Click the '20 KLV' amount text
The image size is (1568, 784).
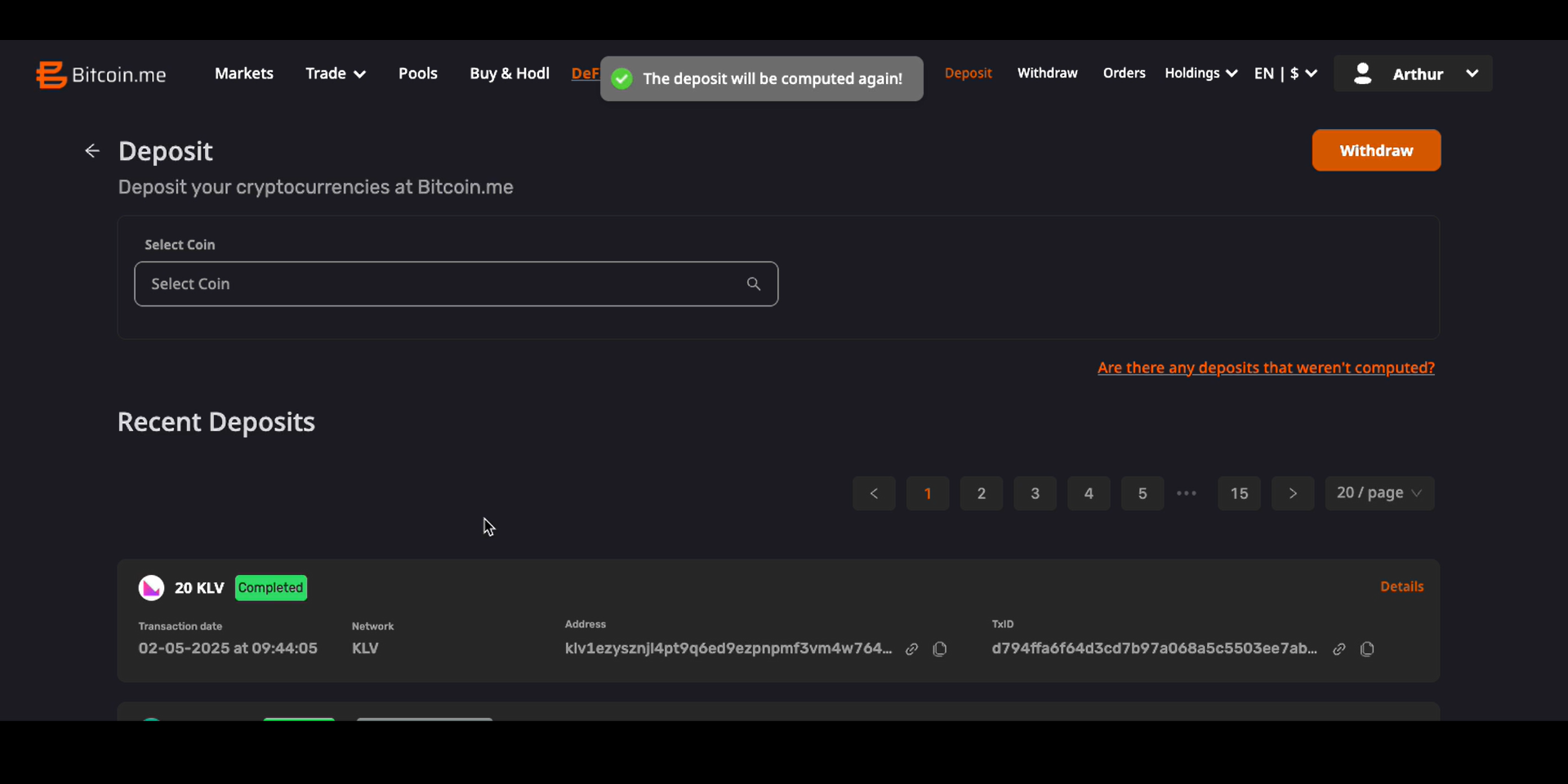pos(199,588)
